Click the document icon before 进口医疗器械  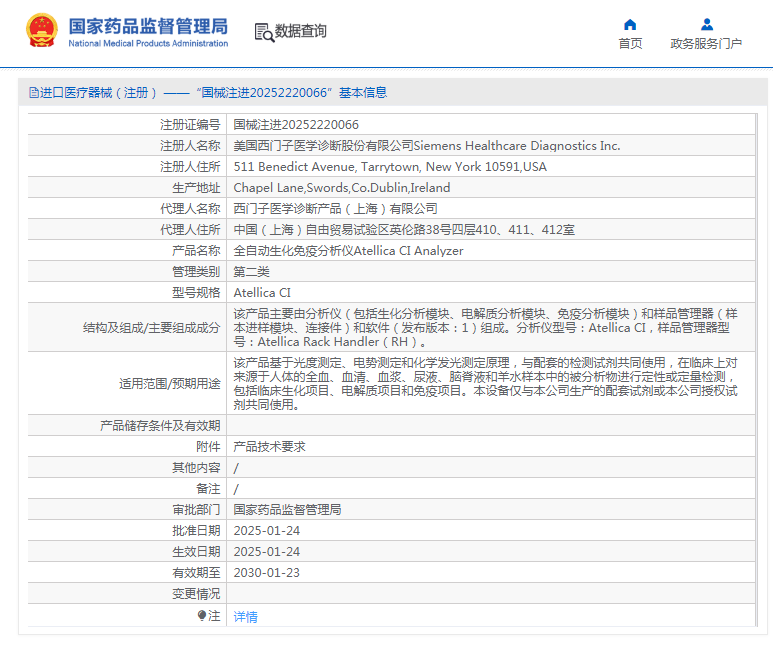pos(34,93)
